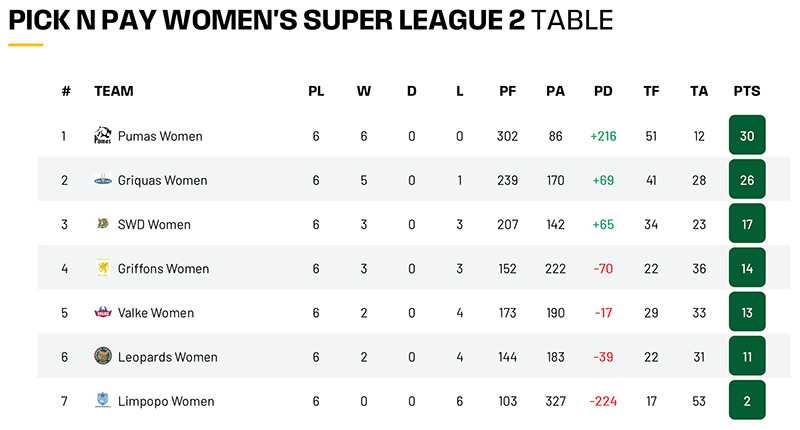800x430 pixels.
Task: Click the -224 point difference value
Action: point(603,401)
